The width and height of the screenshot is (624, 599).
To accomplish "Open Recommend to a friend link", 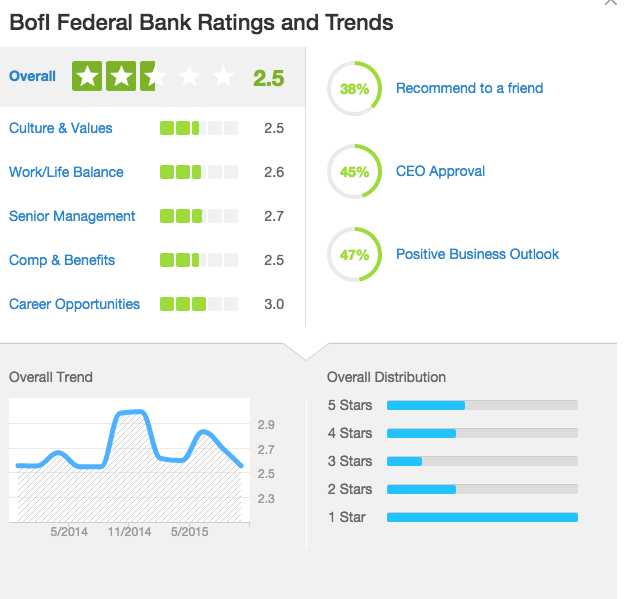I will point(469,89).
